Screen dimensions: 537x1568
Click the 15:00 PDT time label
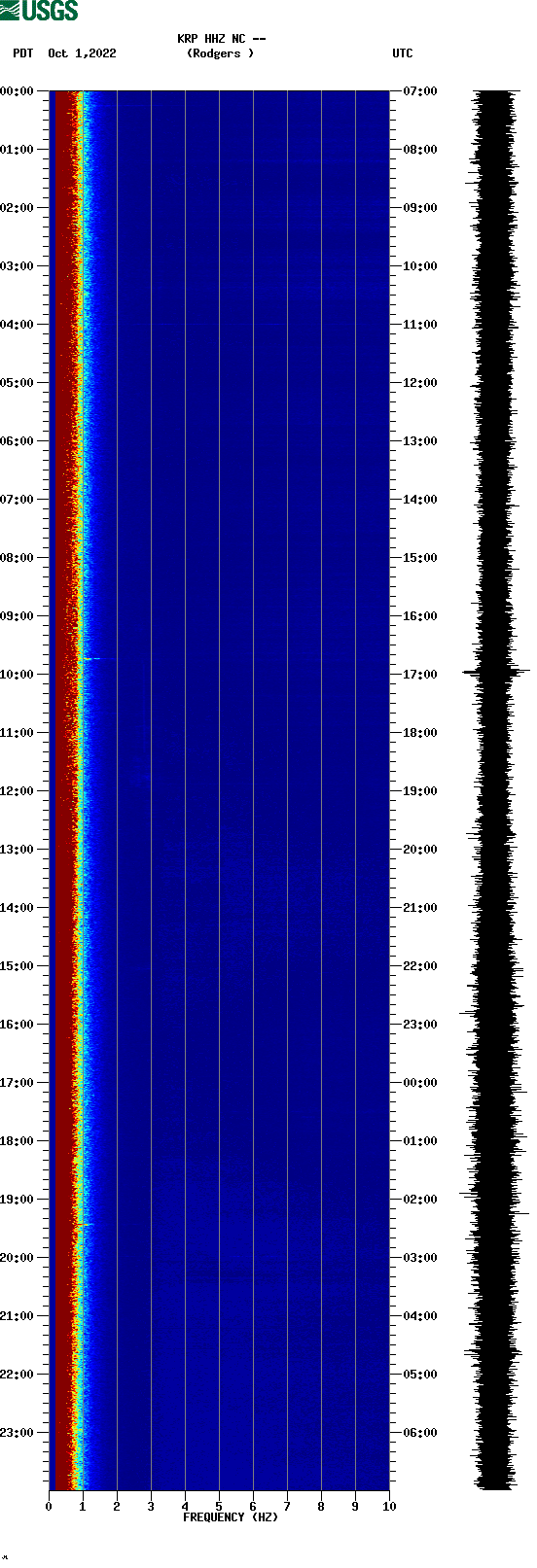click(18, 966)
